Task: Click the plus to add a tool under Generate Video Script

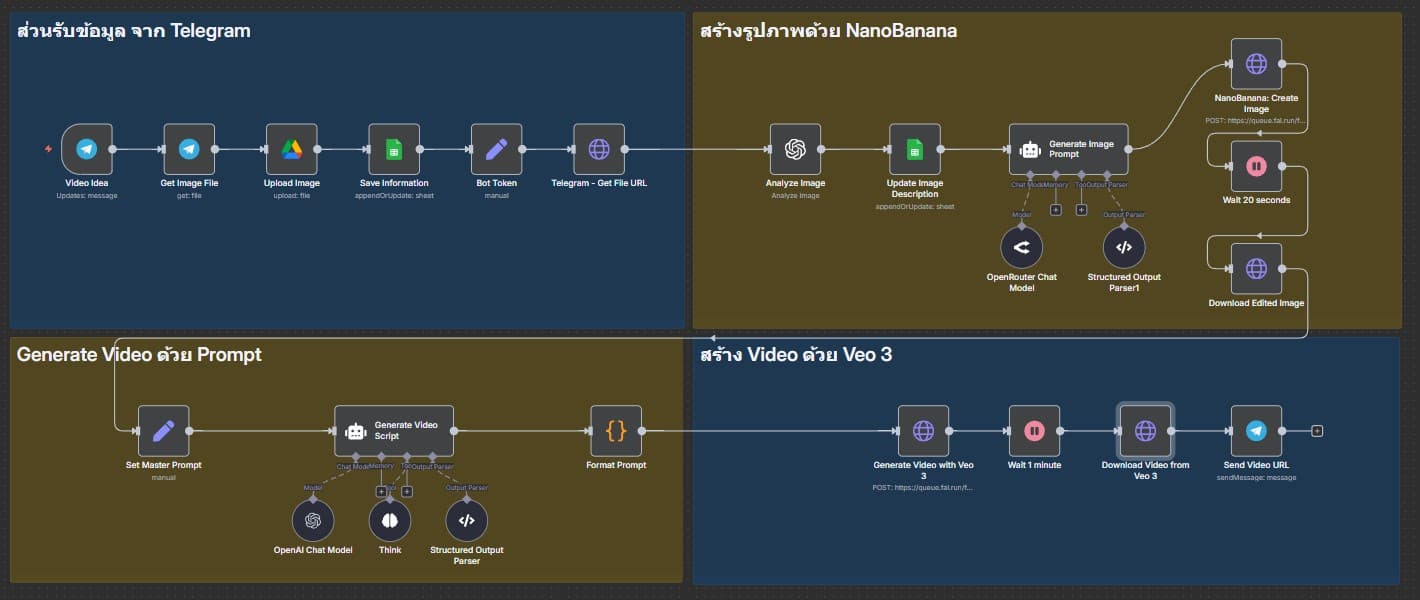Action: [405, 491]
